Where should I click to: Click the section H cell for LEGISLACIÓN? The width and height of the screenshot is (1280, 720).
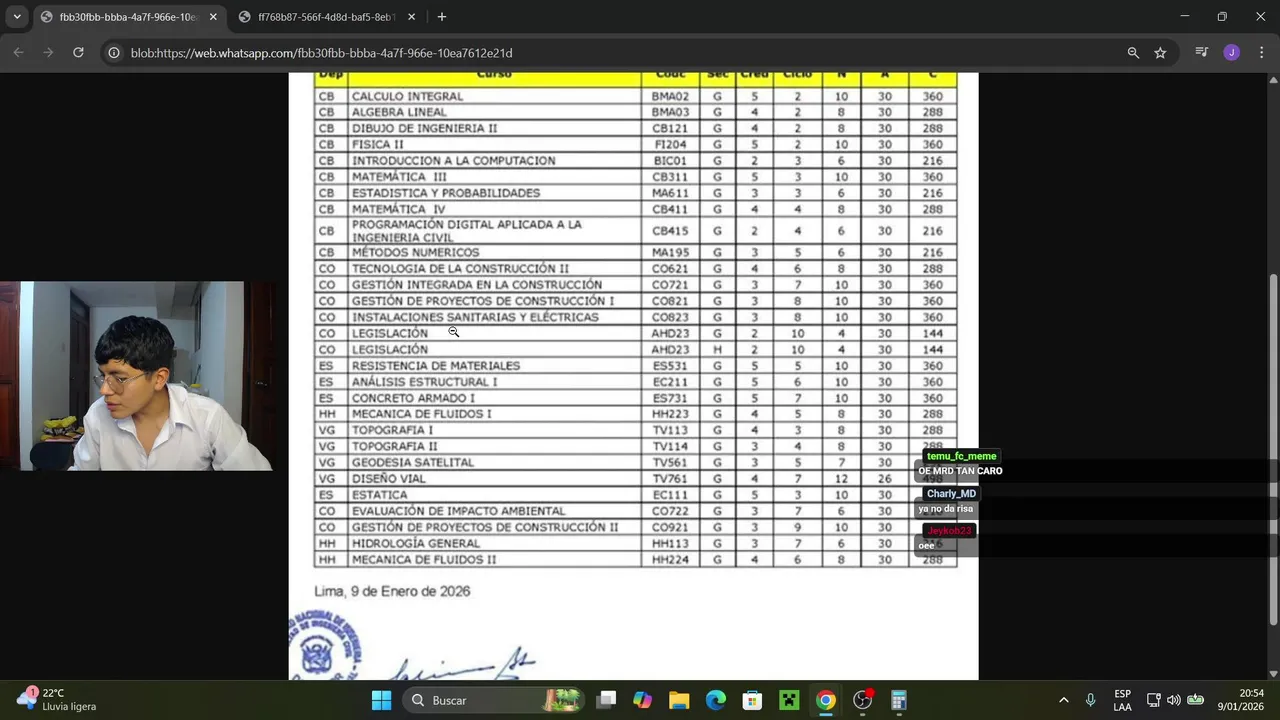(x=717, y=349)
